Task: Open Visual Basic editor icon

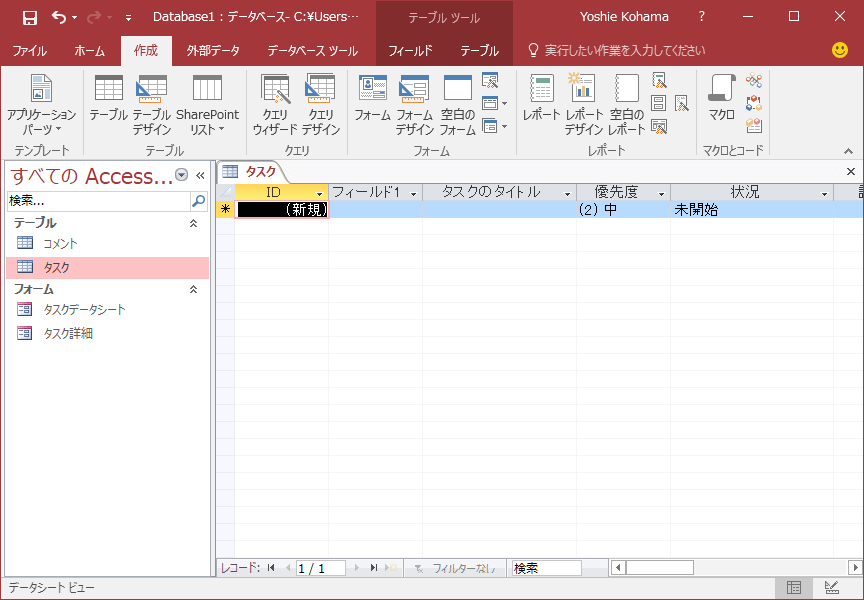Action: pos(754,126)
